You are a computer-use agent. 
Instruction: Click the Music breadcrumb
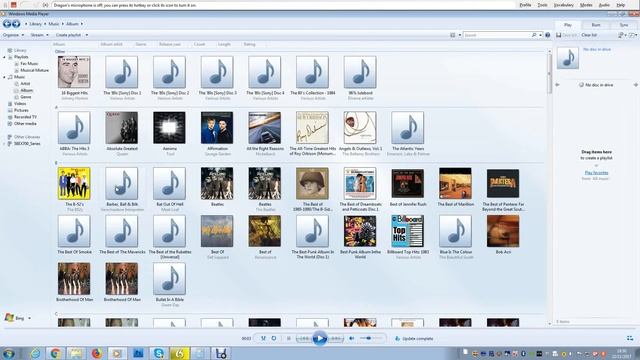point(54,24)
